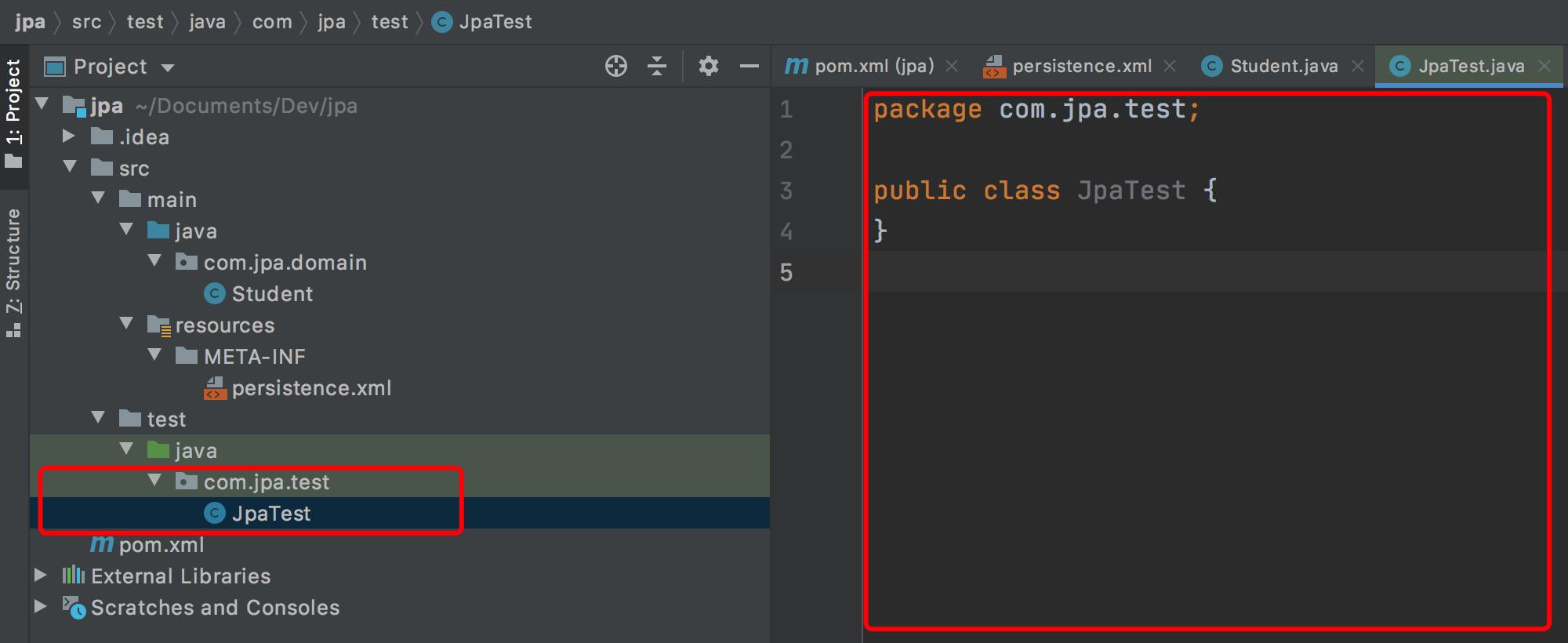Click the persistence.xml tab file icon
The image size is (1568, 643).
click(x=994, y=67)
